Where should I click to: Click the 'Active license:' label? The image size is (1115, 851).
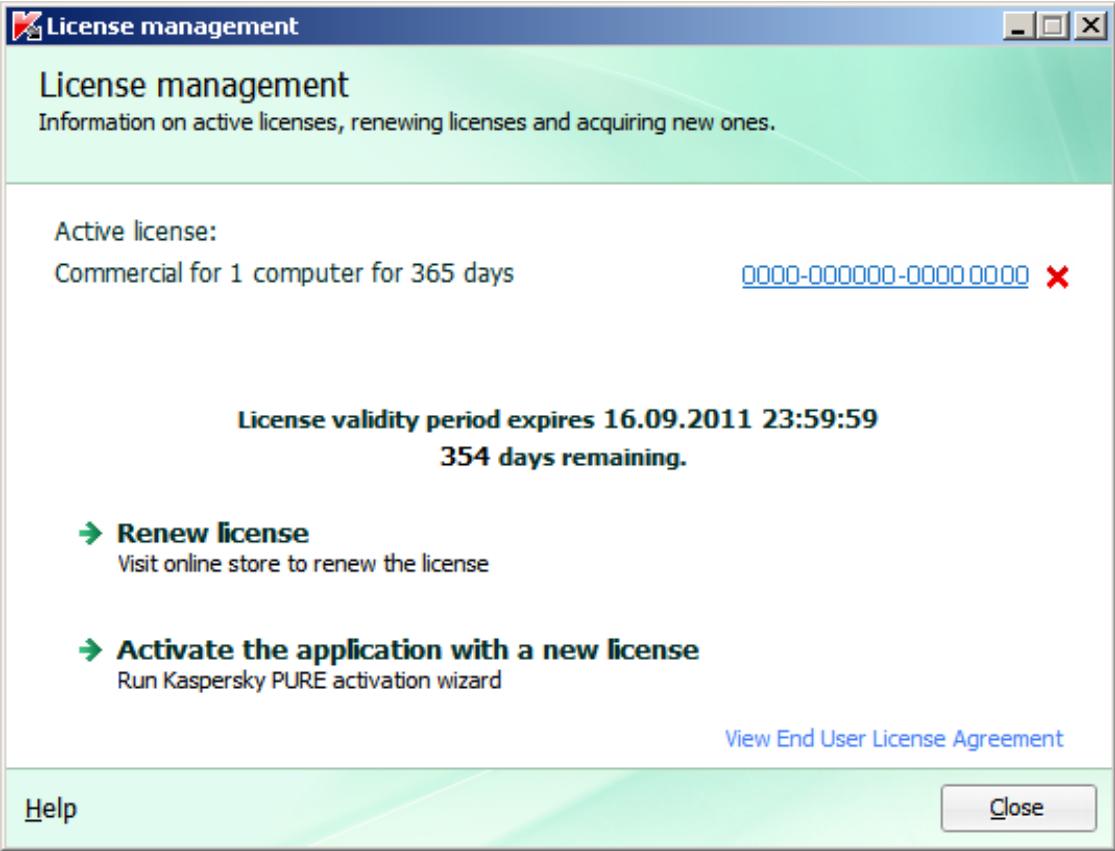tap(136, 232)
